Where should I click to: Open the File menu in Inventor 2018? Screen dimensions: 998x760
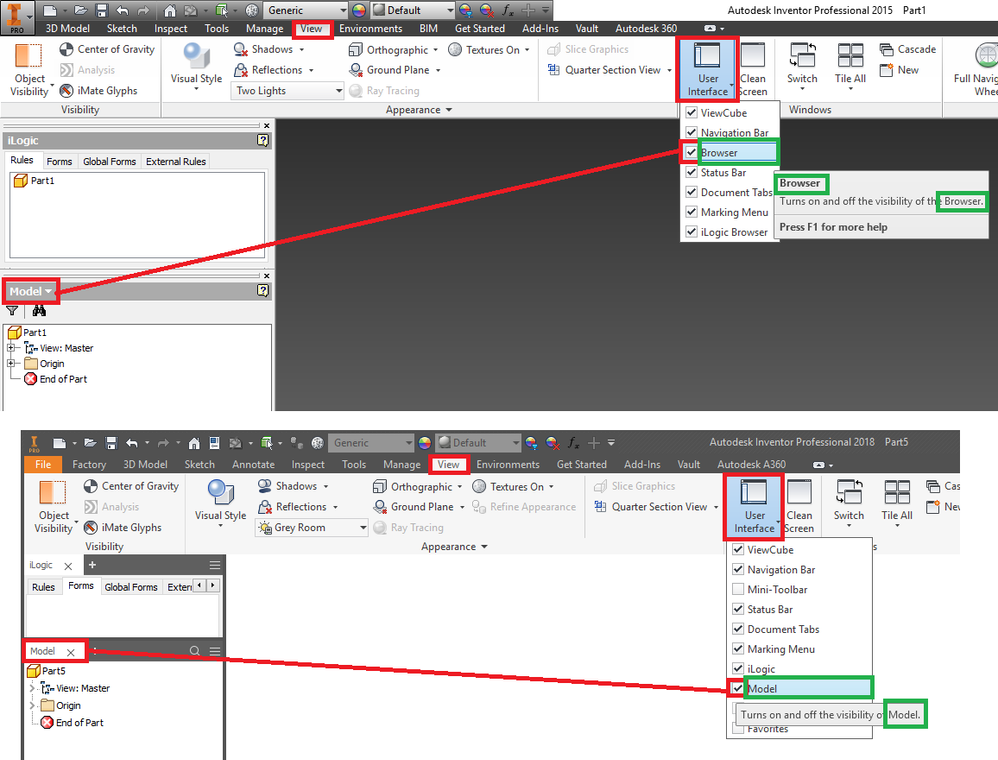(x=43, y=464)
